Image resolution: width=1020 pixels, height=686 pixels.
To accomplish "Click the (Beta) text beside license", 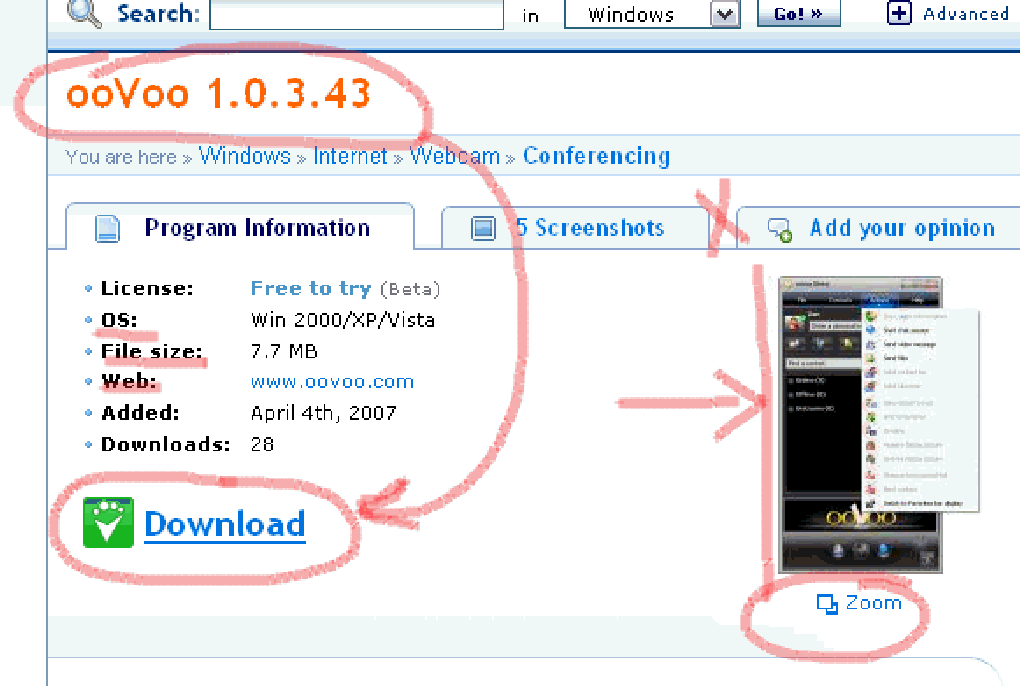I will pyautogui.click(x=410, y=289).
